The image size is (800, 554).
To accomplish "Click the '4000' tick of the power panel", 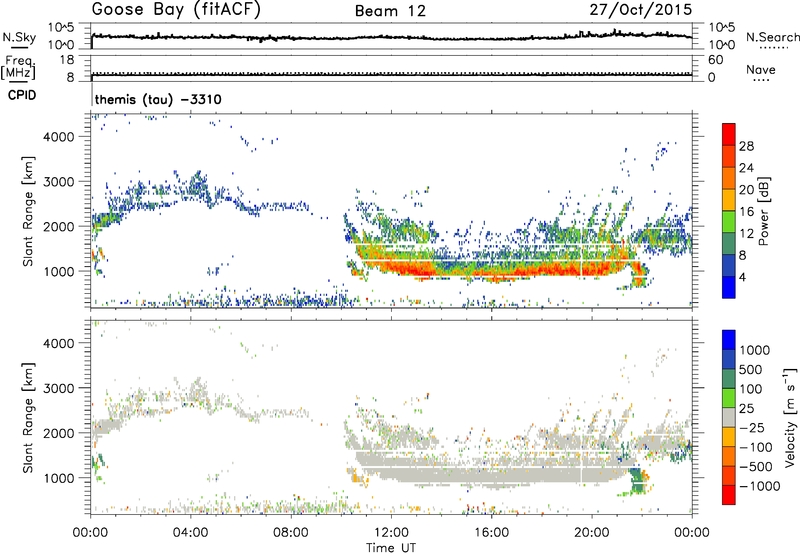I will pos(58,137).
